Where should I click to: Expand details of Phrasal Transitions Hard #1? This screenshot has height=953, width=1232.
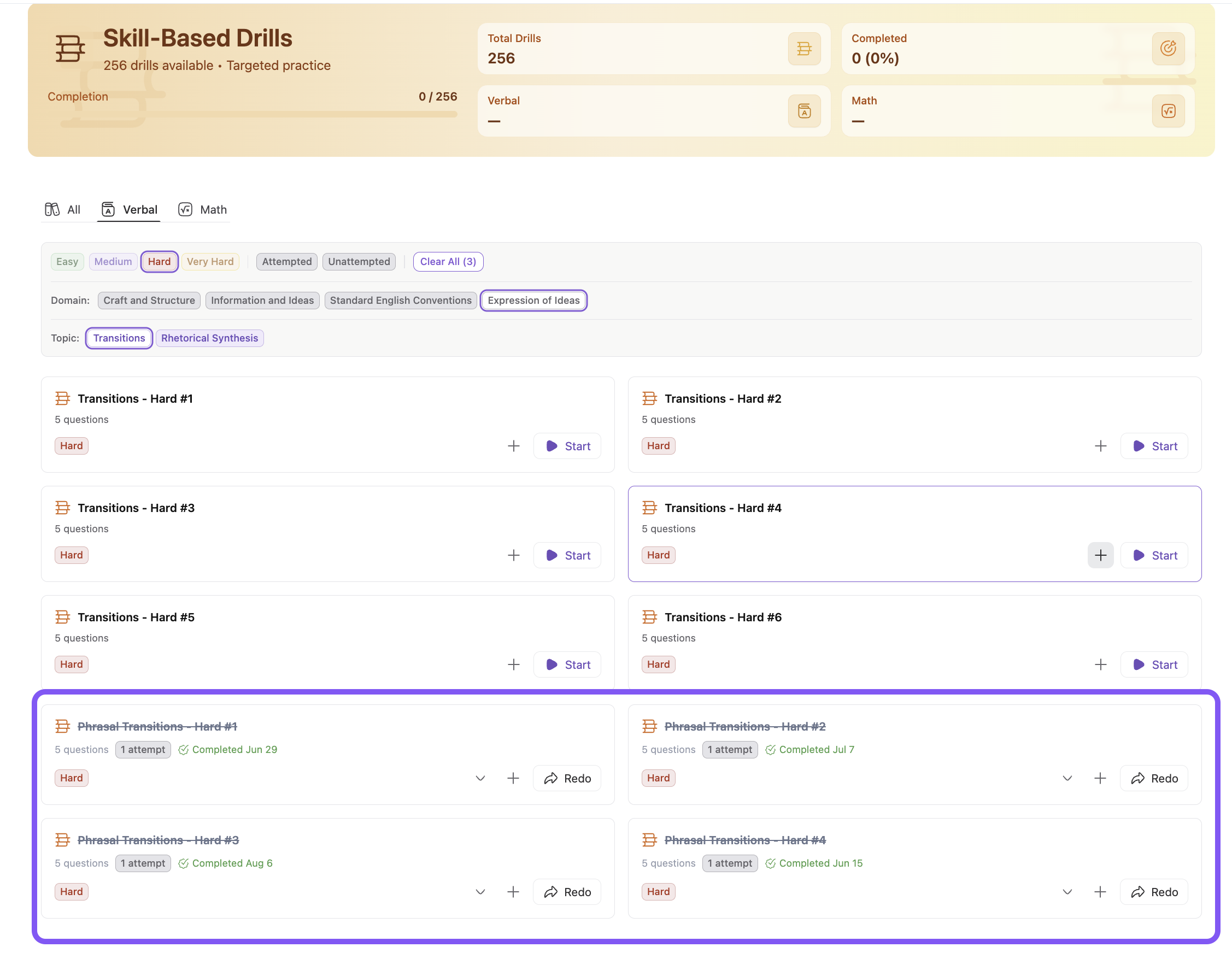480,778
